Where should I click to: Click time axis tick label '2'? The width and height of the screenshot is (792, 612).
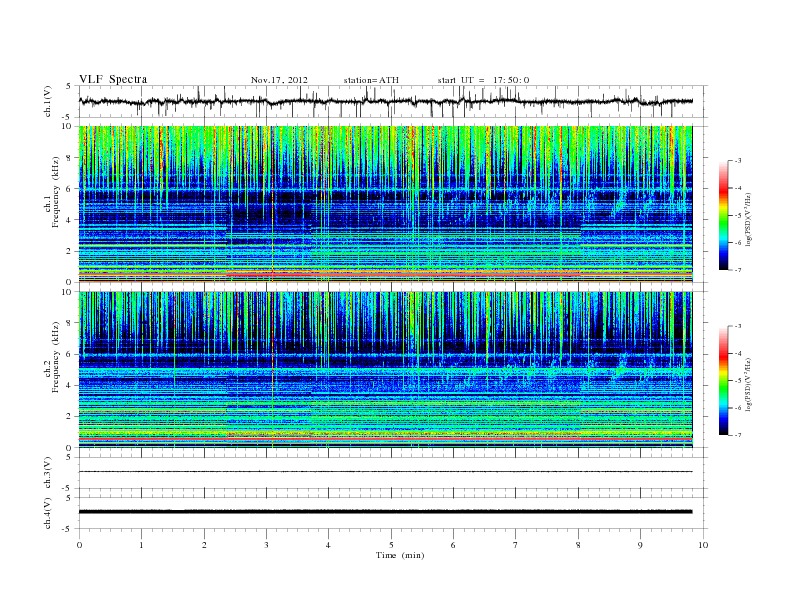point(204,545)
